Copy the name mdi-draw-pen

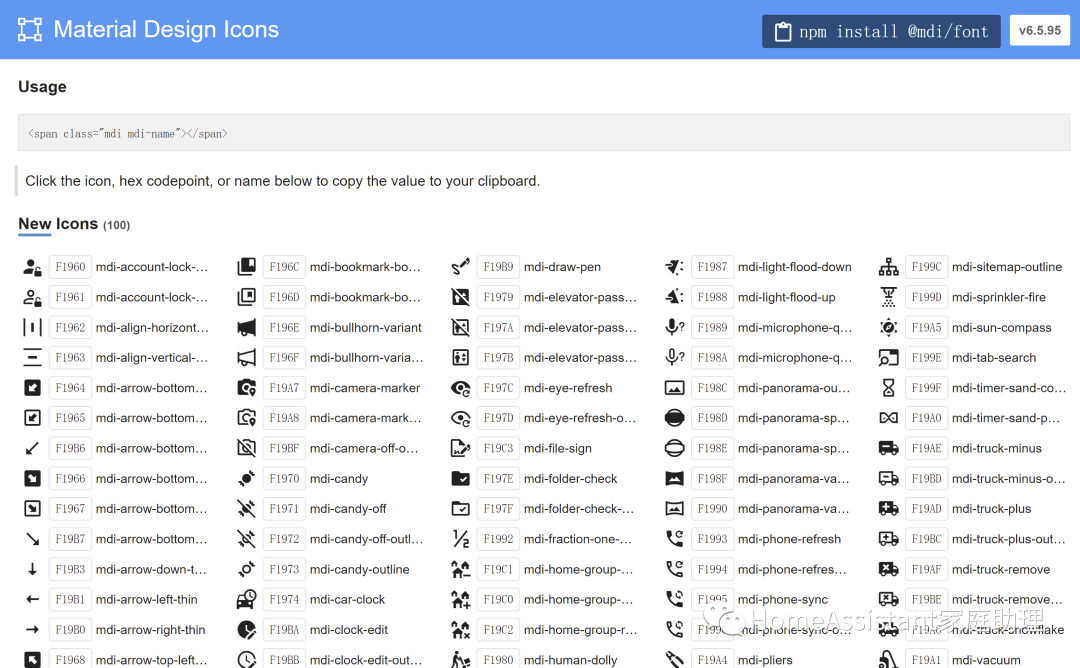click(562, 267)
